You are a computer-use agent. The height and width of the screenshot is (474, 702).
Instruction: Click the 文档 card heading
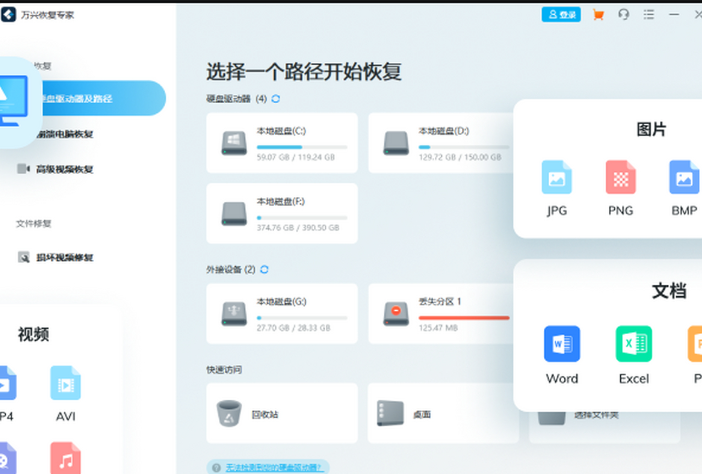click(x=669, y=291)
